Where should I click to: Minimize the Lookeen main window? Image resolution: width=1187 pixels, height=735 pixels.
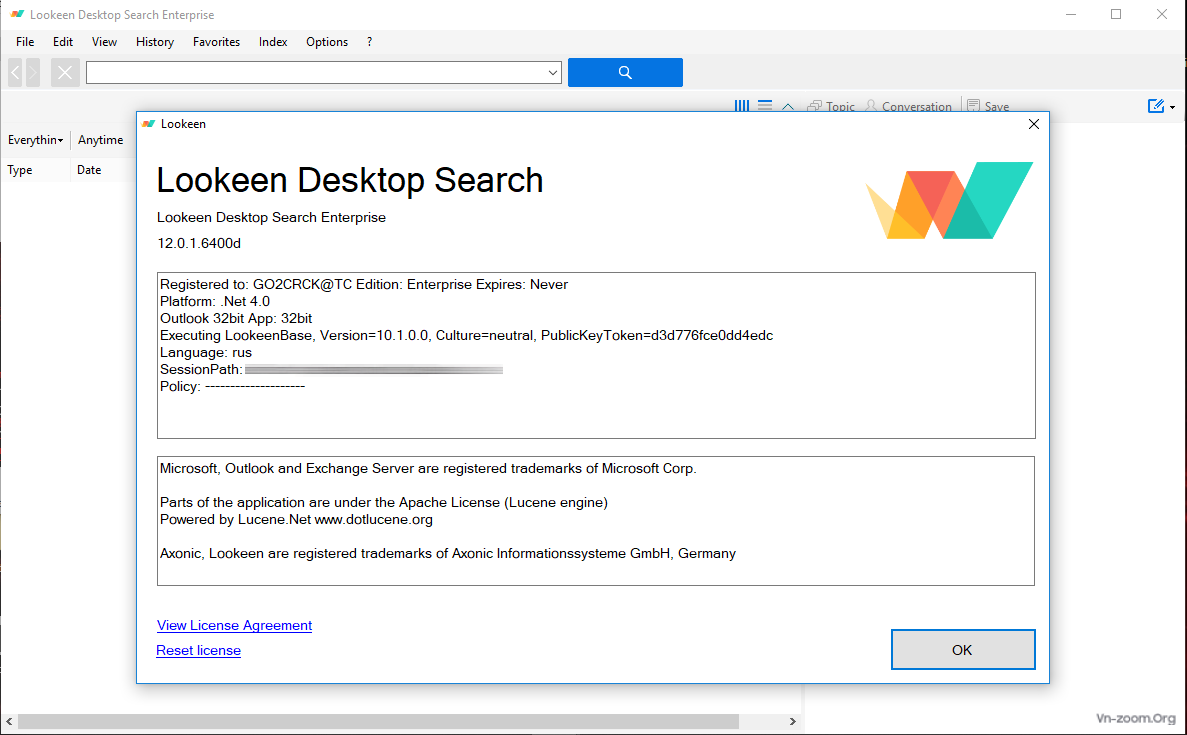[1070, 14]
